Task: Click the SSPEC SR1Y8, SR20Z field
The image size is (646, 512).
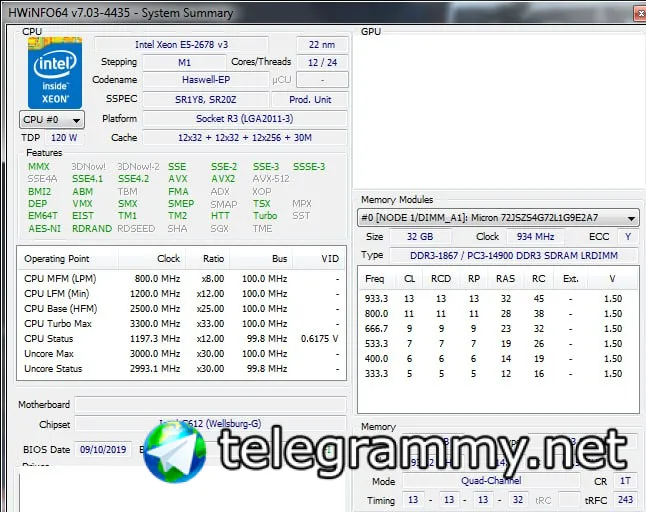Action: [x=206, y=100]
